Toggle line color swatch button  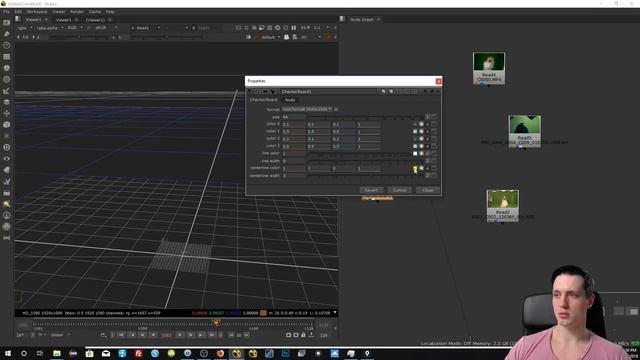415,153
